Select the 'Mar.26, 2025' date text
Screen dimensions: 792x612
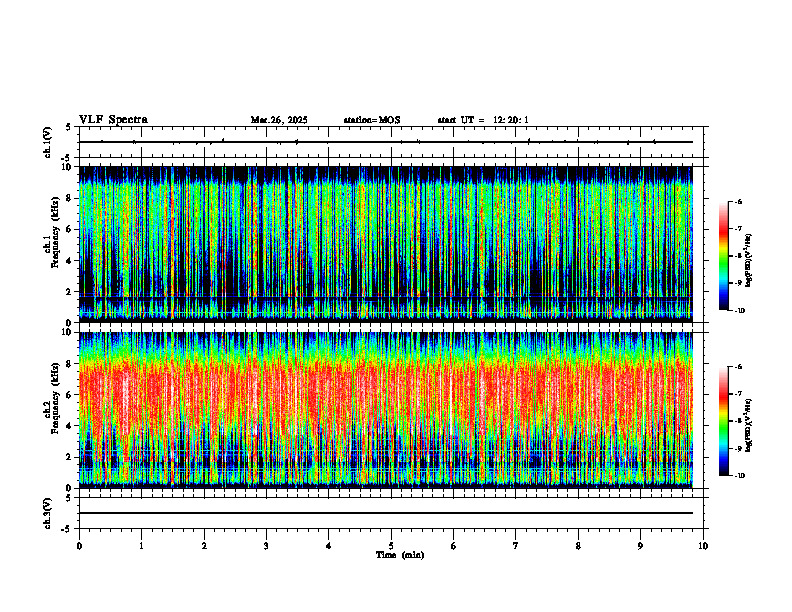[279, 120]
